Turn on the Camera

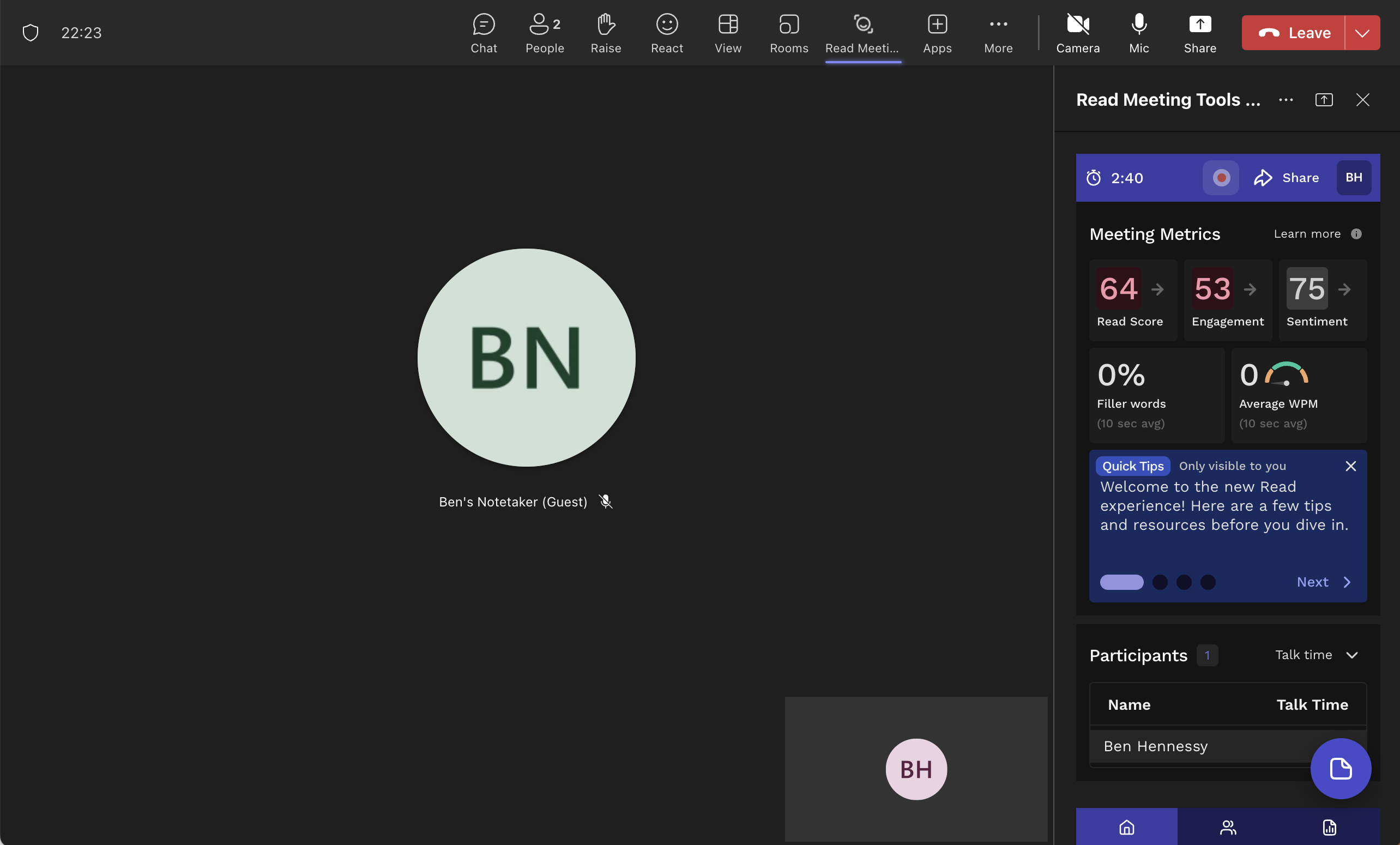pyautogui.click(x=1078, y=33)
